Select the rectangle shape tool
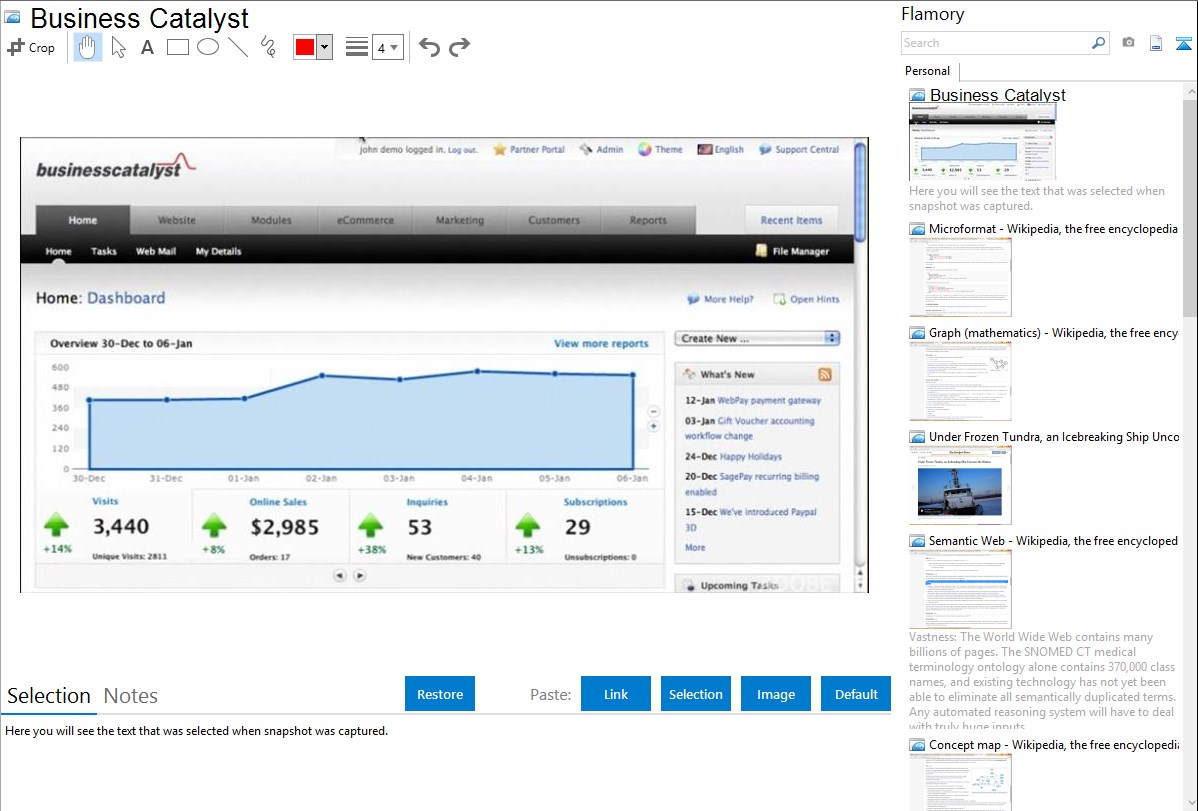 (177, 47)
